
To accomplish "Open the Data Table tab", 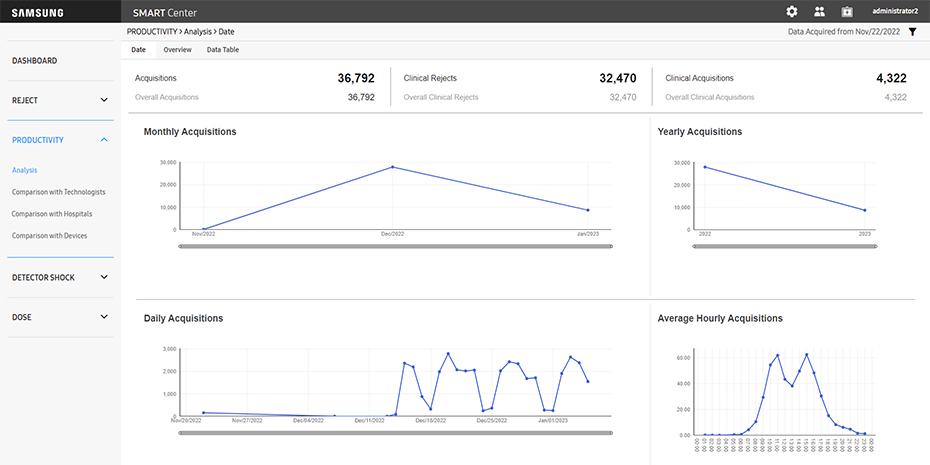I will click(x=222, y=50).
